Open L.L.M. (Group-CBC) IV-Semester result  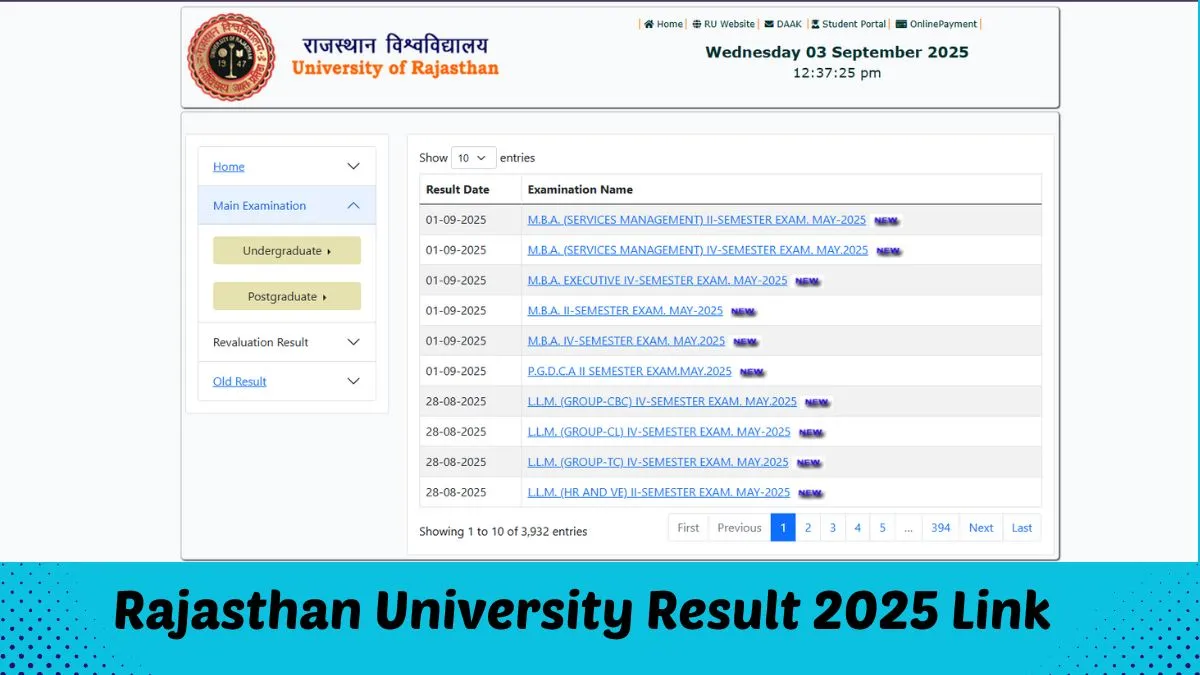coord(662,401)
